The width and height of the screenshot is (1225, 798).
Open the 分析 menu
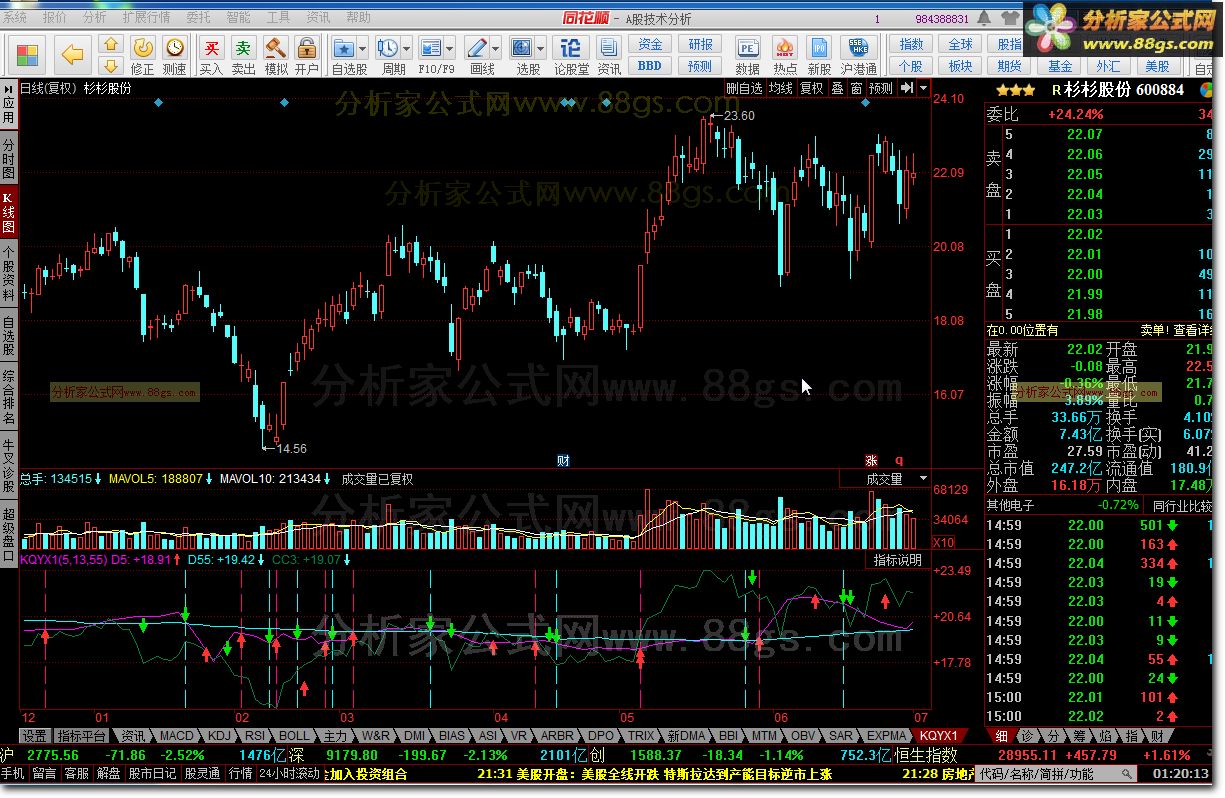pyautogui.click(x=94, y=18)
